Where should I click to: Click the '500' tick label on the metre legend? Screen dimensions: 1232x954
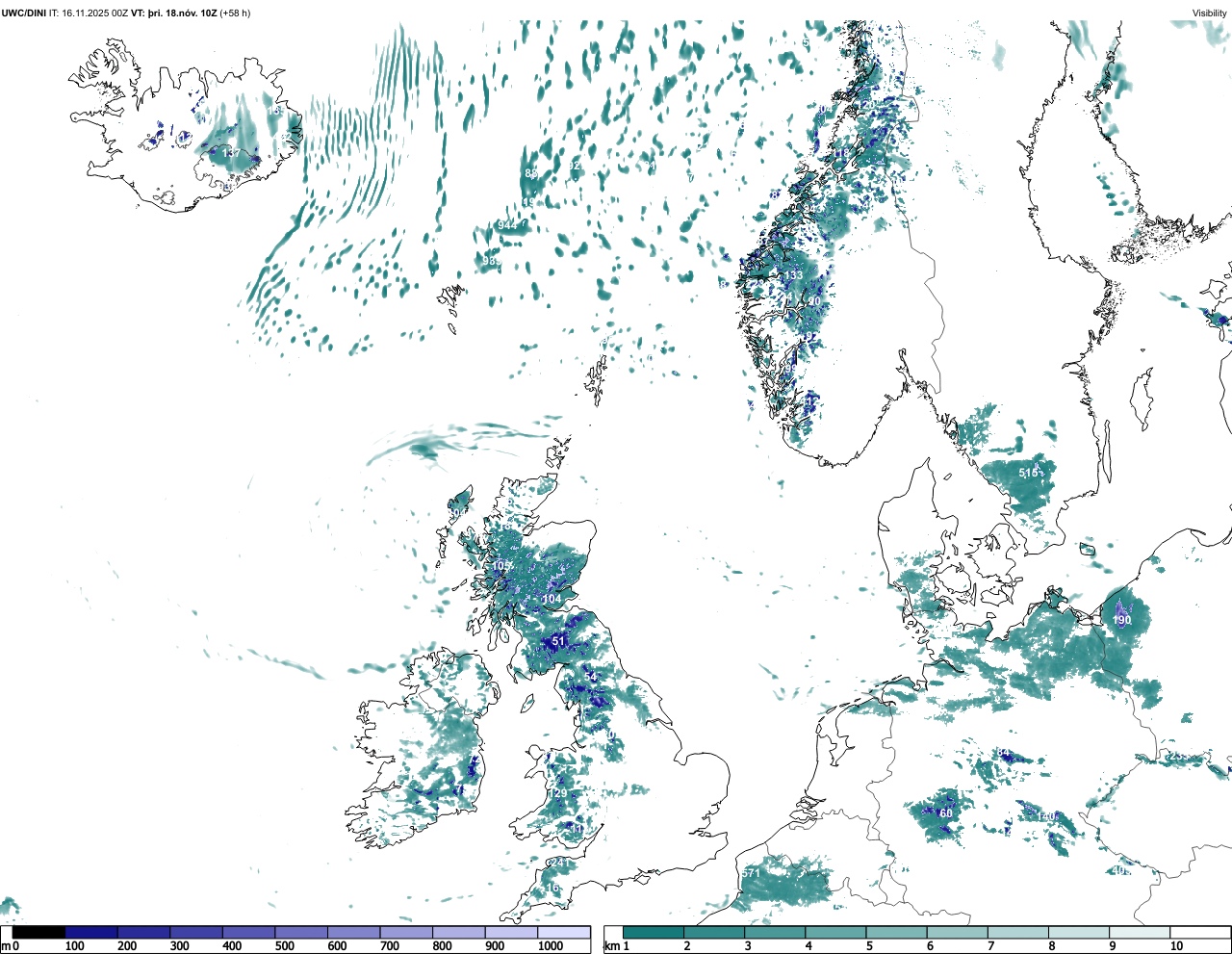(x=284, y=946)
